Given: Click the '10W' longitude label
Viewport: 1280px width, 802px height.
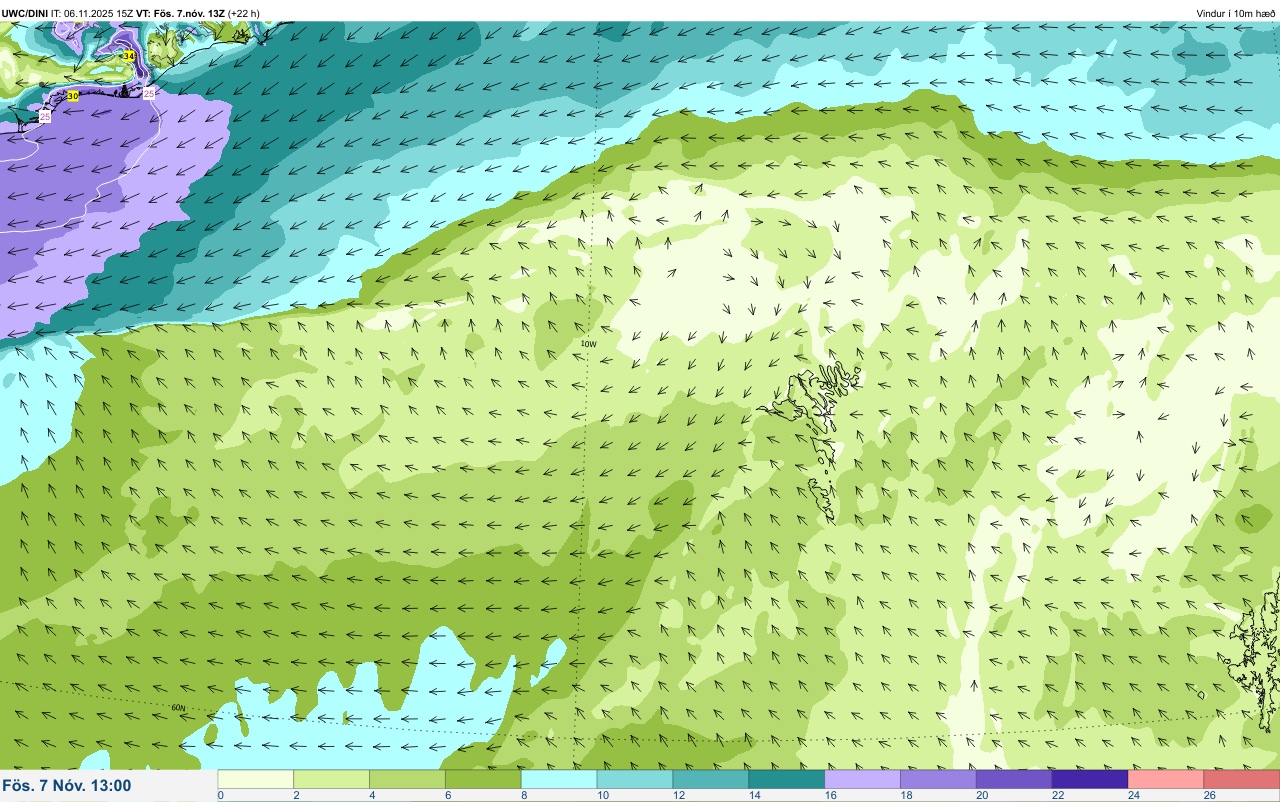Looking at the screenshot, I should pos(589,344).
